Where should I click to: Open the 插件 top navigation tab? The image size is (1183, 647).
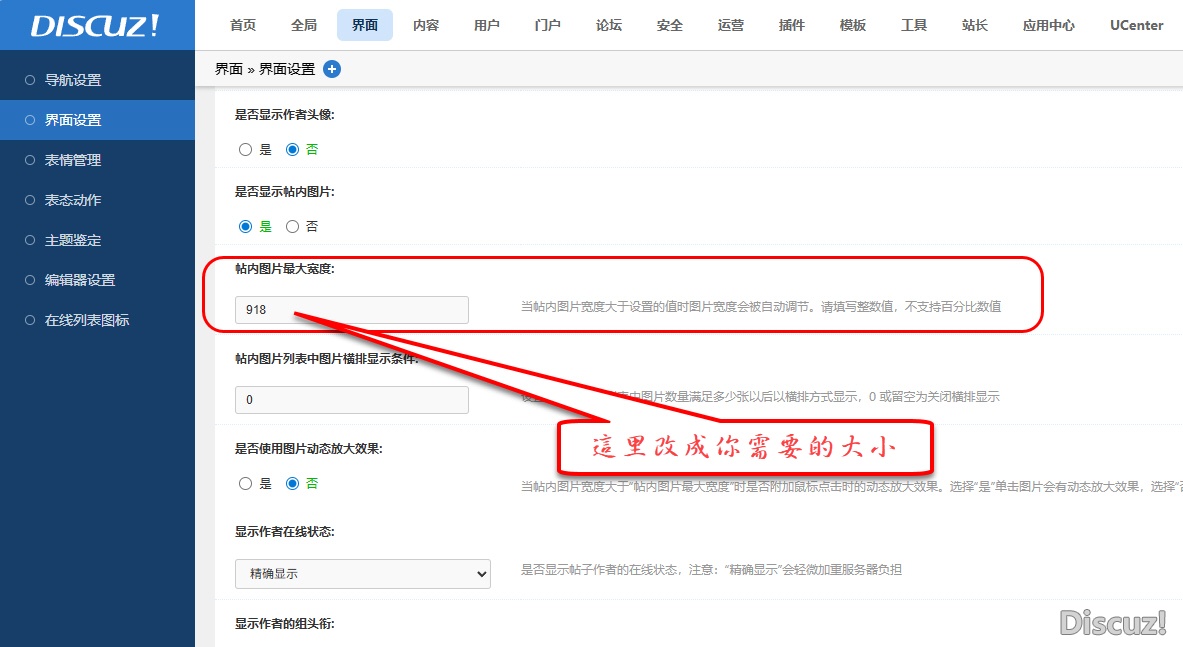point(791,25)
